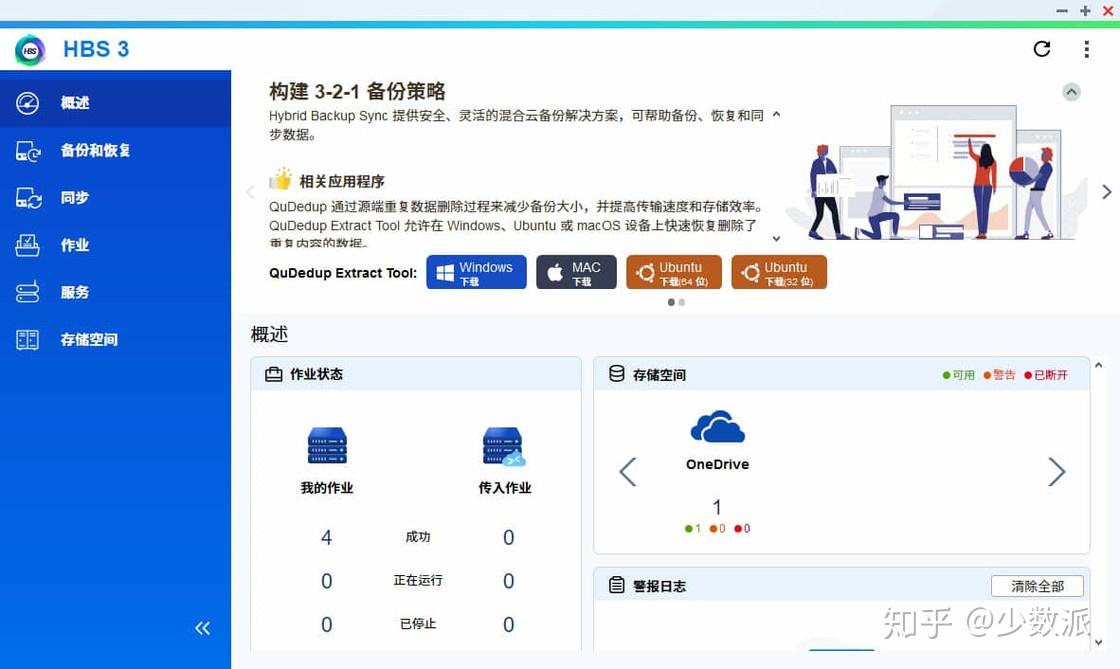Click the jobs tray icon in sidebar
The image size is (1120, 669).
(28, 245)
